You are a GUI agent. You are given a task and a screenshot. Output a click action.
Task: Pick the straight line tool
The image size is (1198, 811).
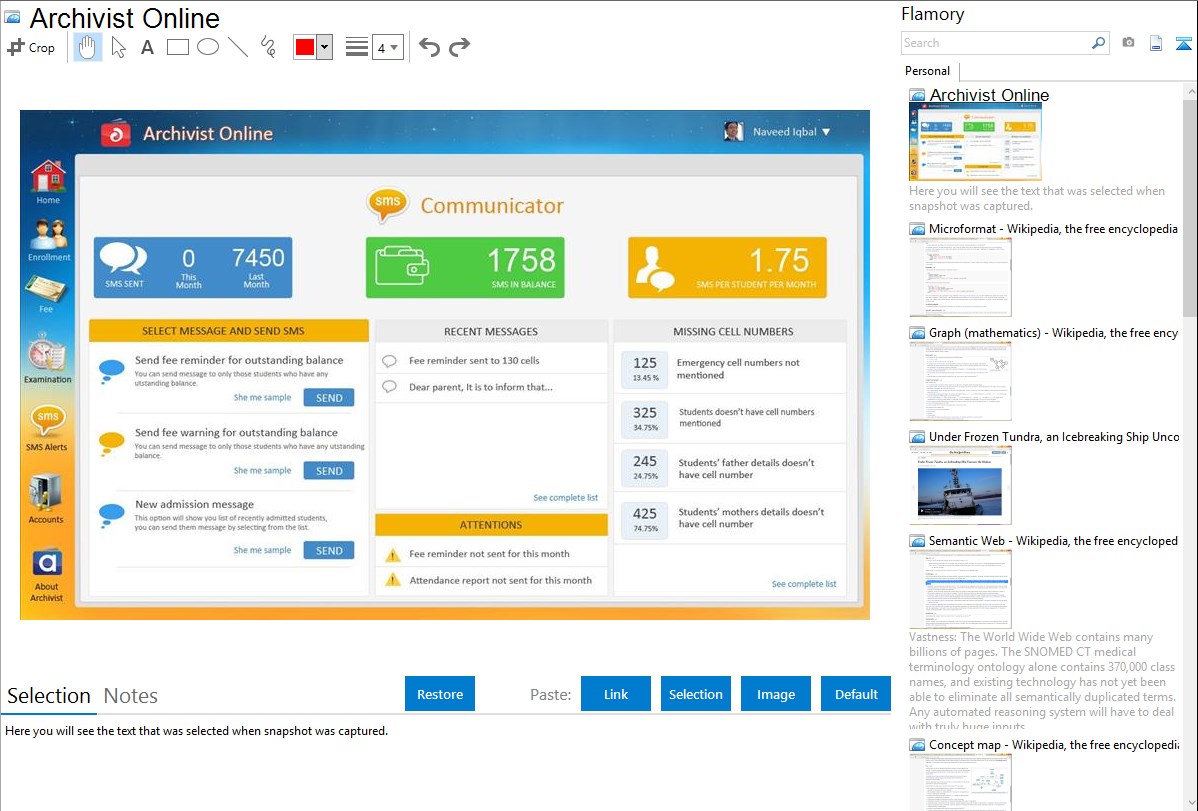238,47
